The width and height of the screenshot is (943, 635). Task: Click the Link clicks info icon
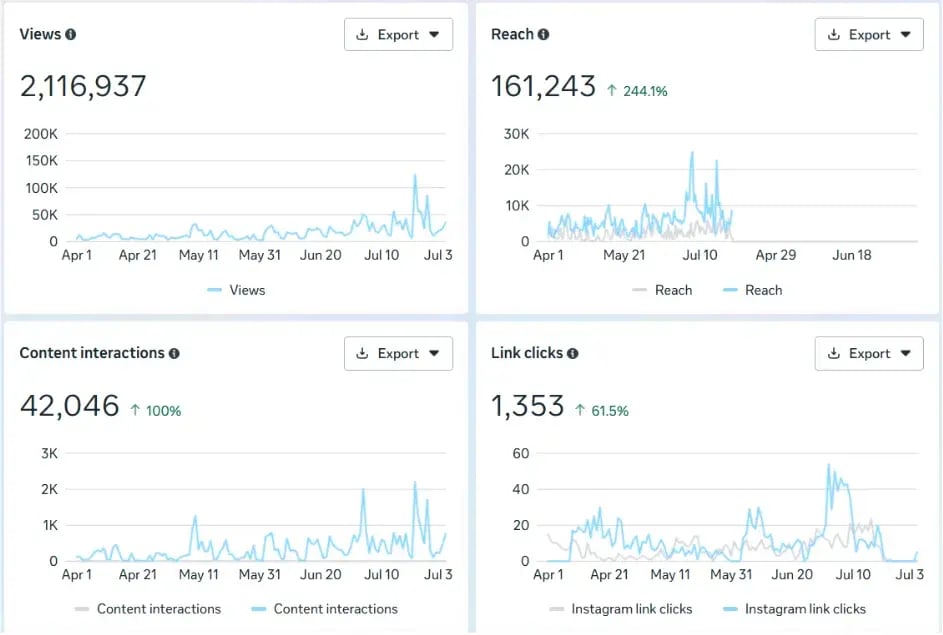(573, 354)
